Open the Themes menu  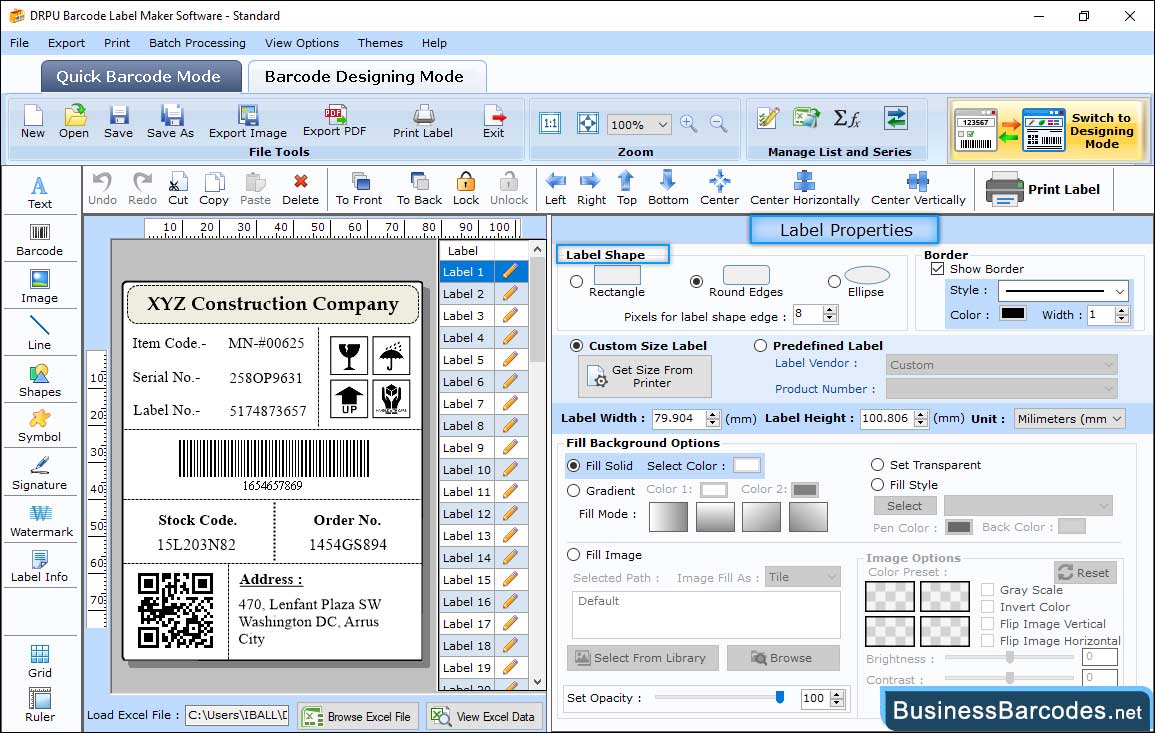point(380,43)
